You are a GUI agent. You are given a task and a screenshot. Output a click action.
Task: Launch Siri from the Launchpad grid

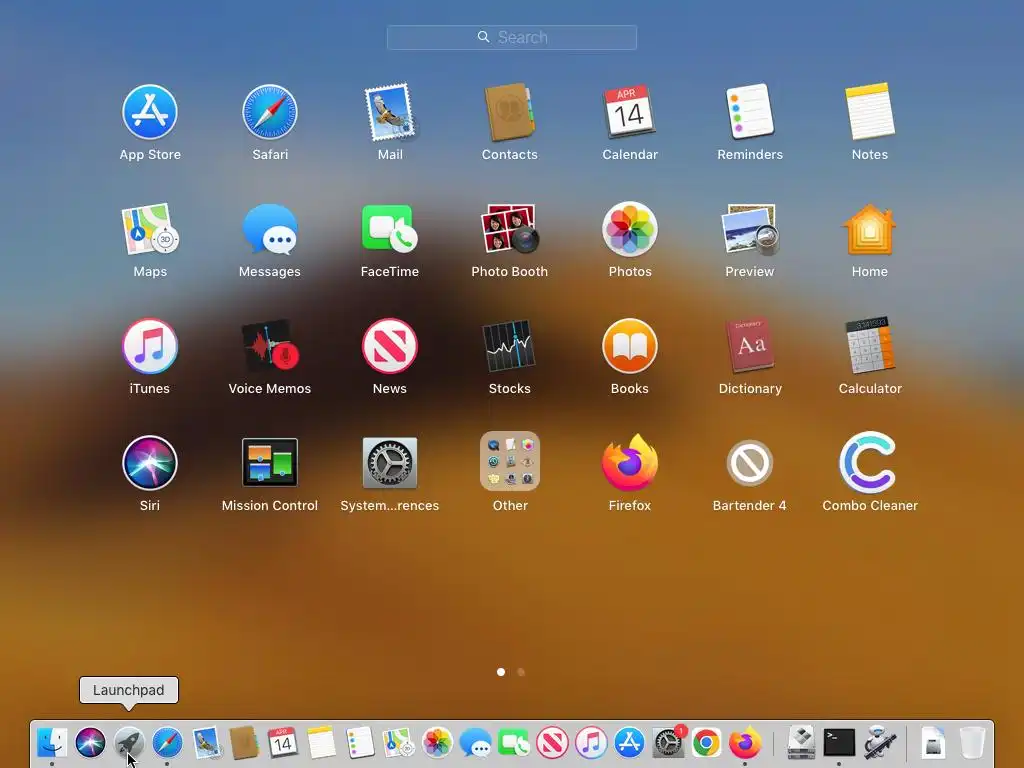coord(150,463)
